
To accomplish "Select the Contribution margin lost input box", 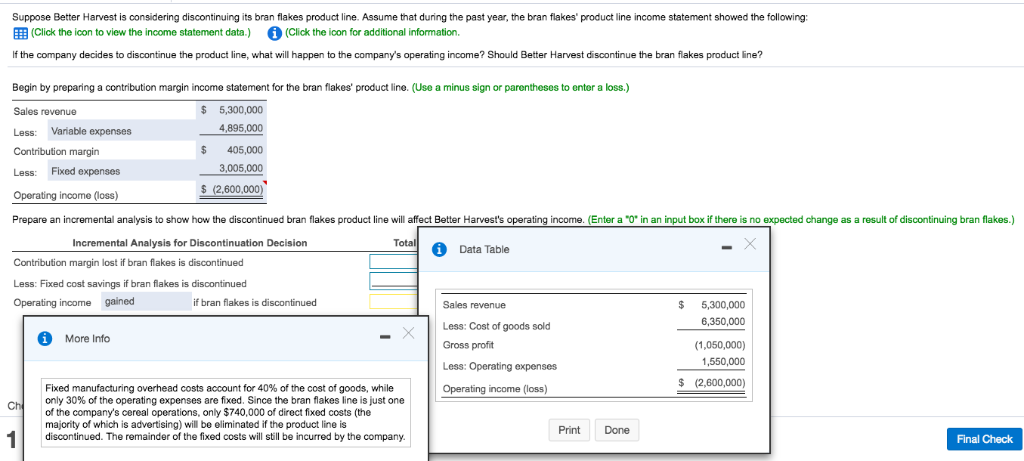I will 393,262.
